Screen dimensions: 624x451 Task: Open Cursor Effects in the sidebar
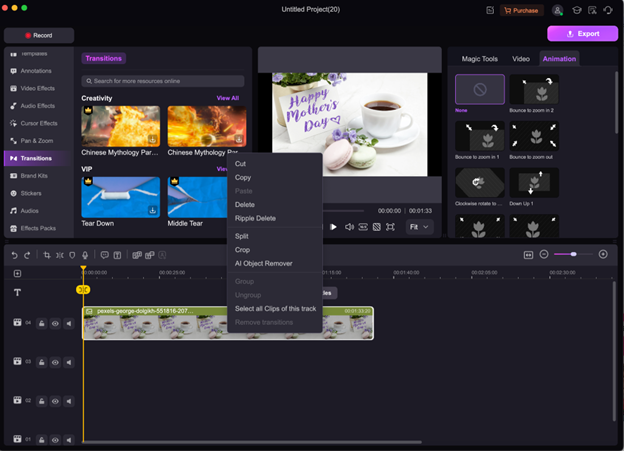(39, 123)
